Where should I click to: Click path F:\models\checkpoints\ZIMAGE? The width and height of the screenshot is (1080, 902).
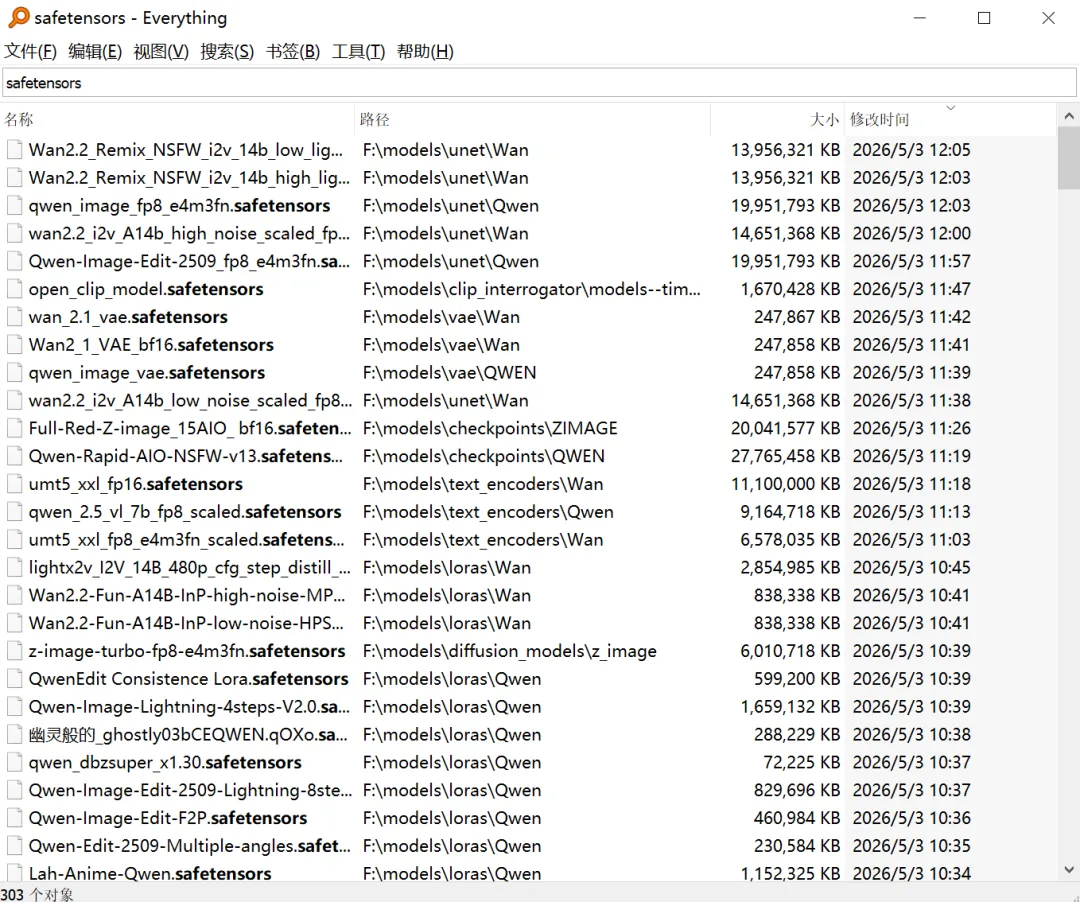tap(490, 428)
